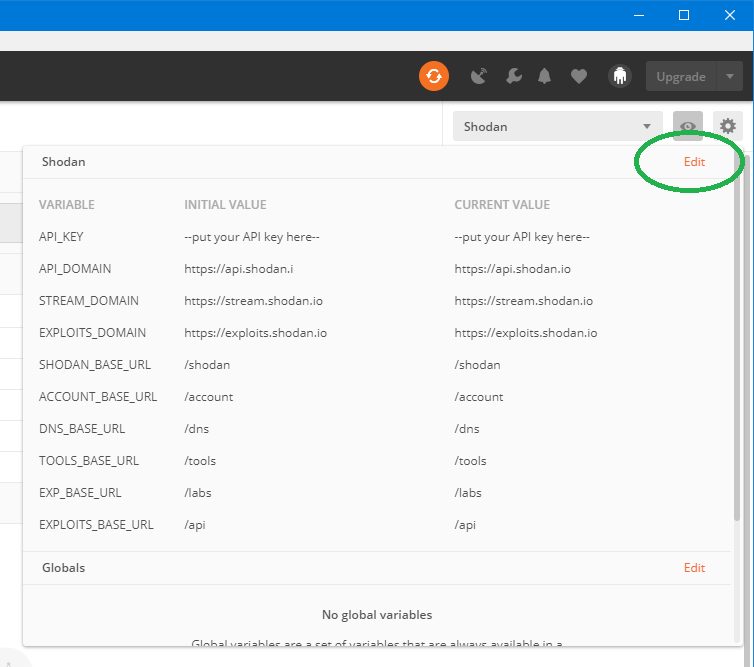Click the Shodan popup section title
The height and width of the screenshot is (667, 754).
click(63, 162)
